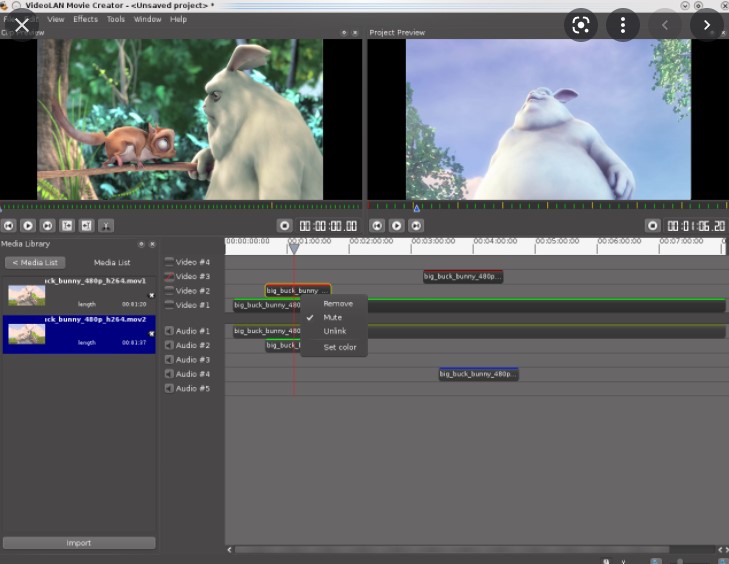Click the Import button
Screen dimensions: 729x564
click(x=79, y=543)
